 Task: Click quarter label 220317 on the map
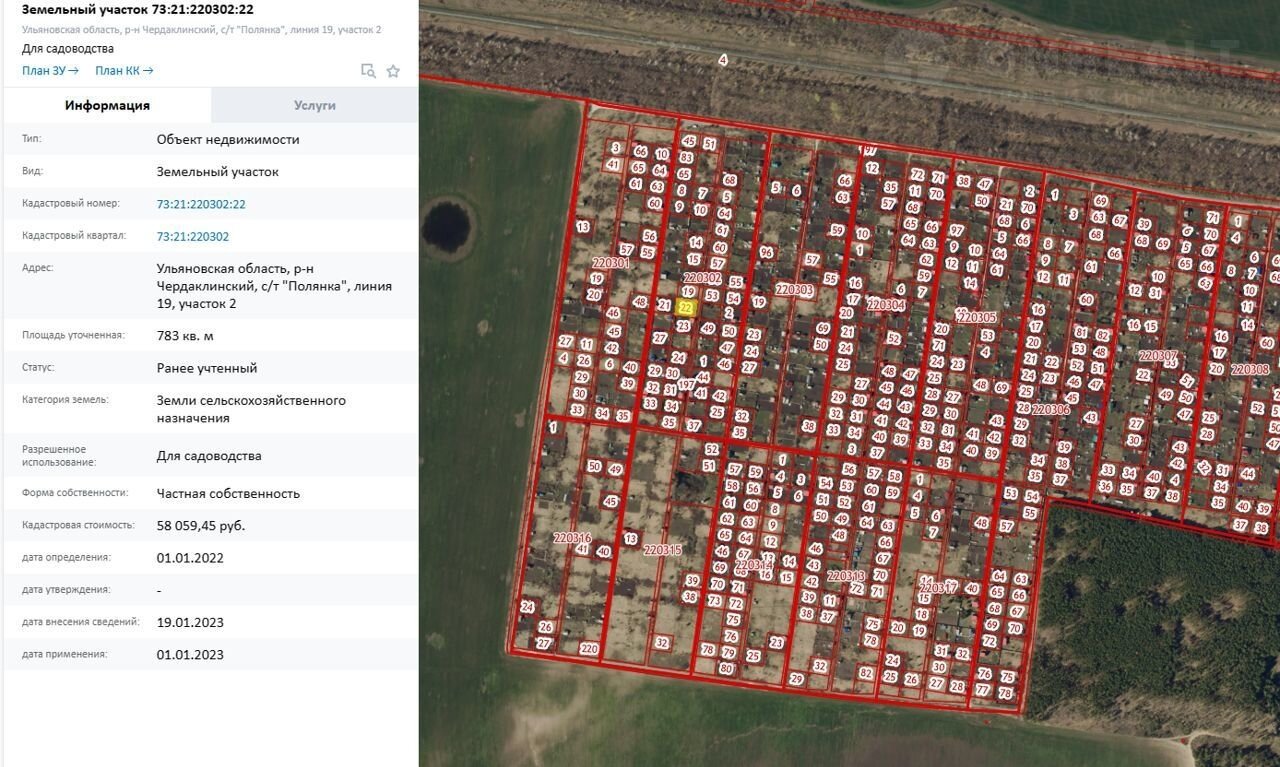[938, 587]
